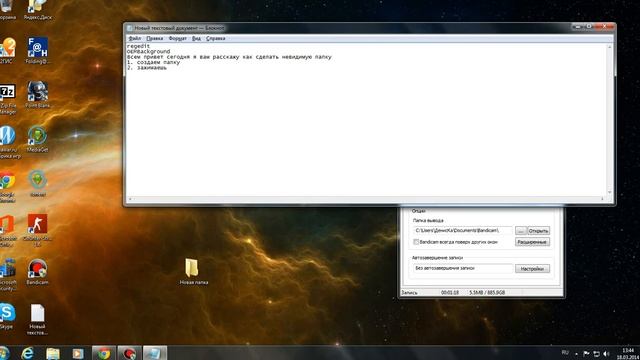Click the Notepad vertical scrollbar up arrow
The image size is (640, 360).
point(609,47)
